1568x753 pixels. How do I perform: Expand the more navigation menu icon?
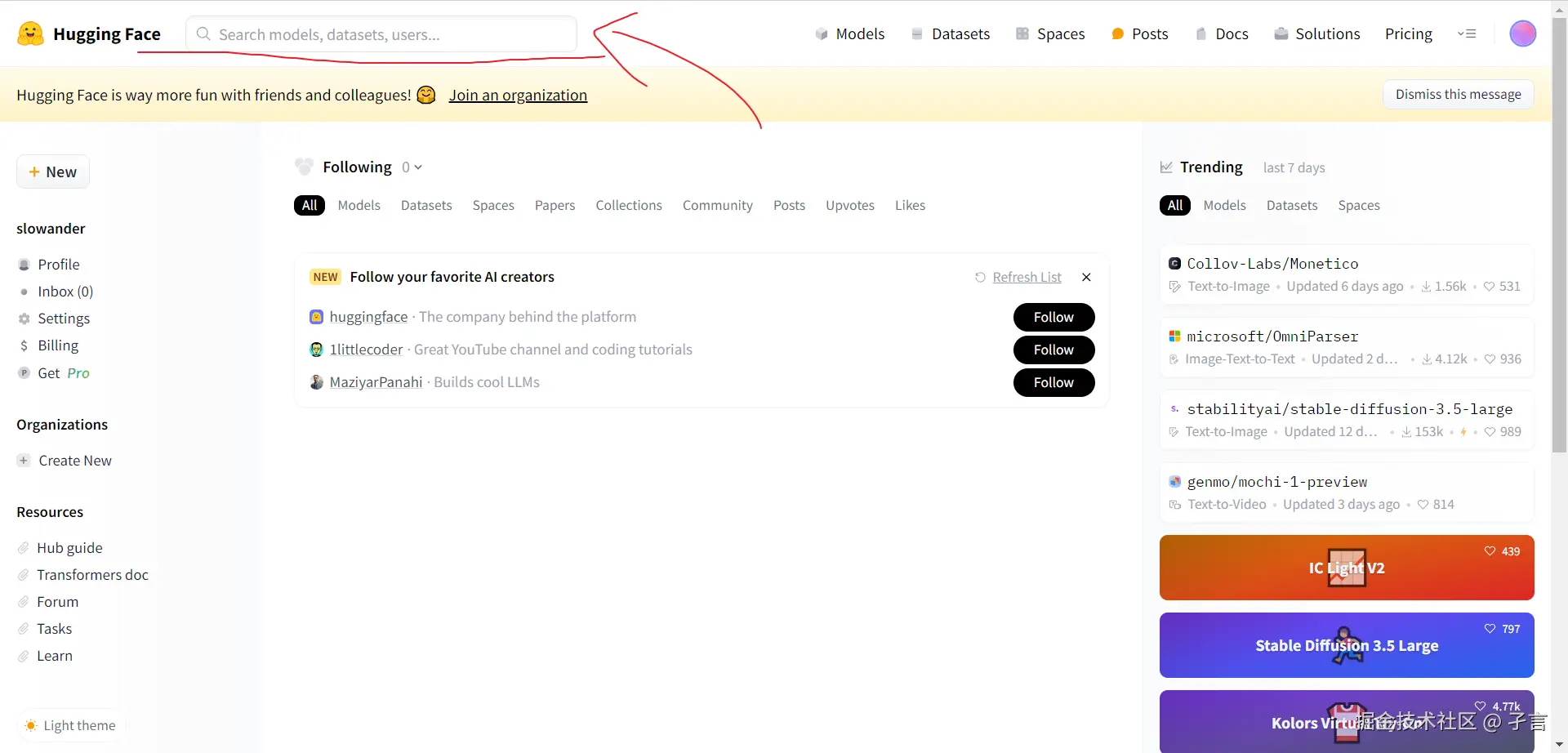[x=1467, y=33]
